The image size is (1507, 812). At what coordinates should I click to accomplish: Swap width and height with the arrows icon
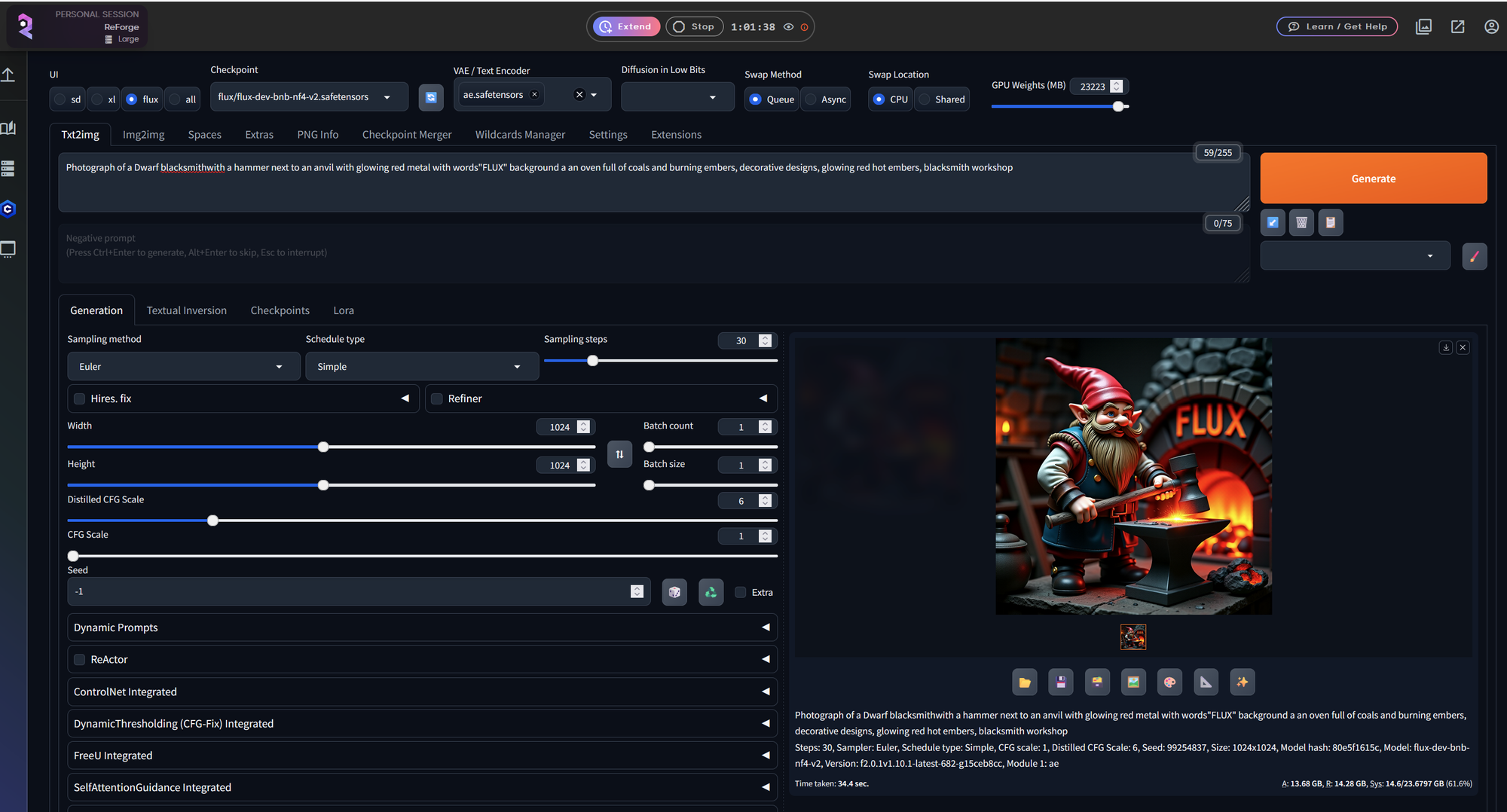[619, 454]
